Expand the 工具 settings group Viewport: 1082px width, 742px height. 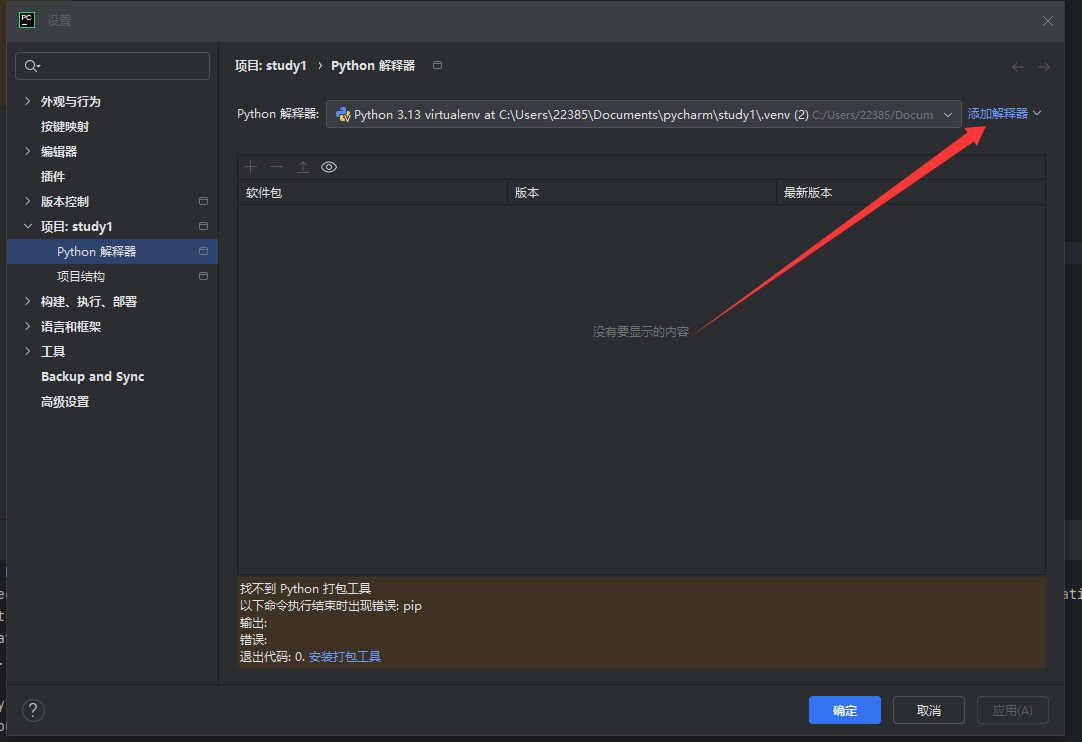28,351
